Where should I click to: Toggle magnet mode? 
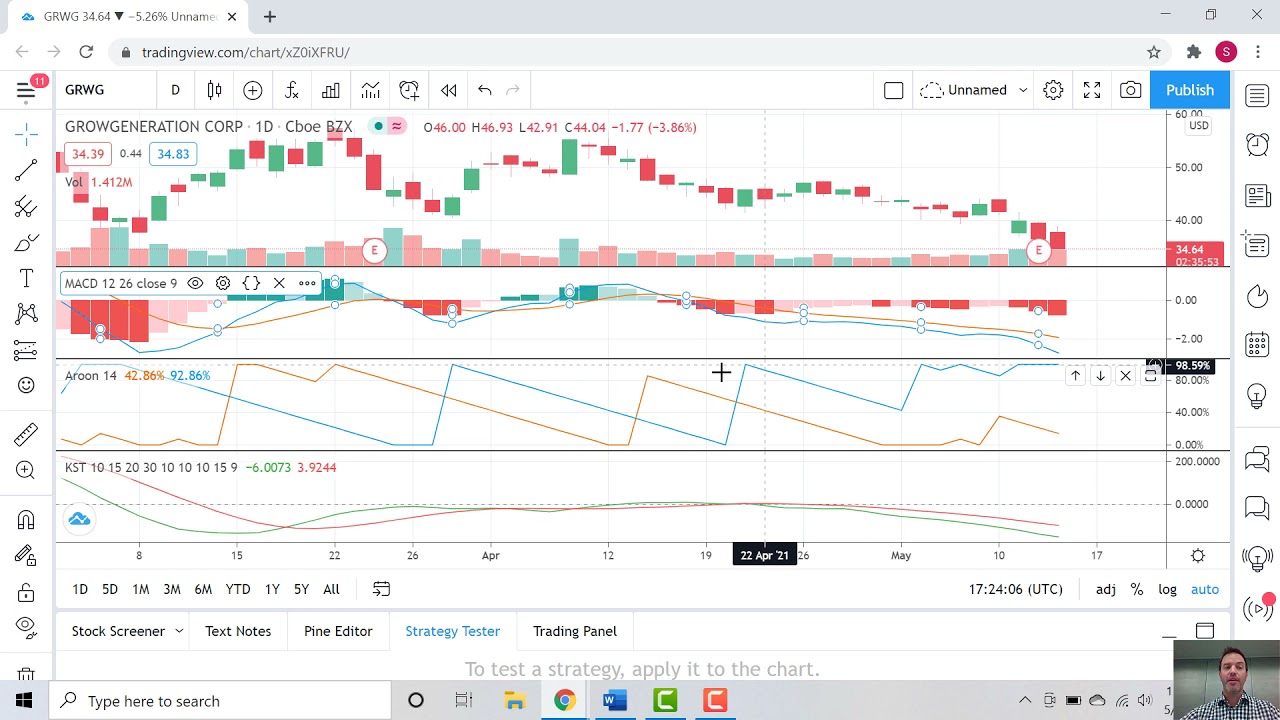pyautogui.click(x=26, y=519)
